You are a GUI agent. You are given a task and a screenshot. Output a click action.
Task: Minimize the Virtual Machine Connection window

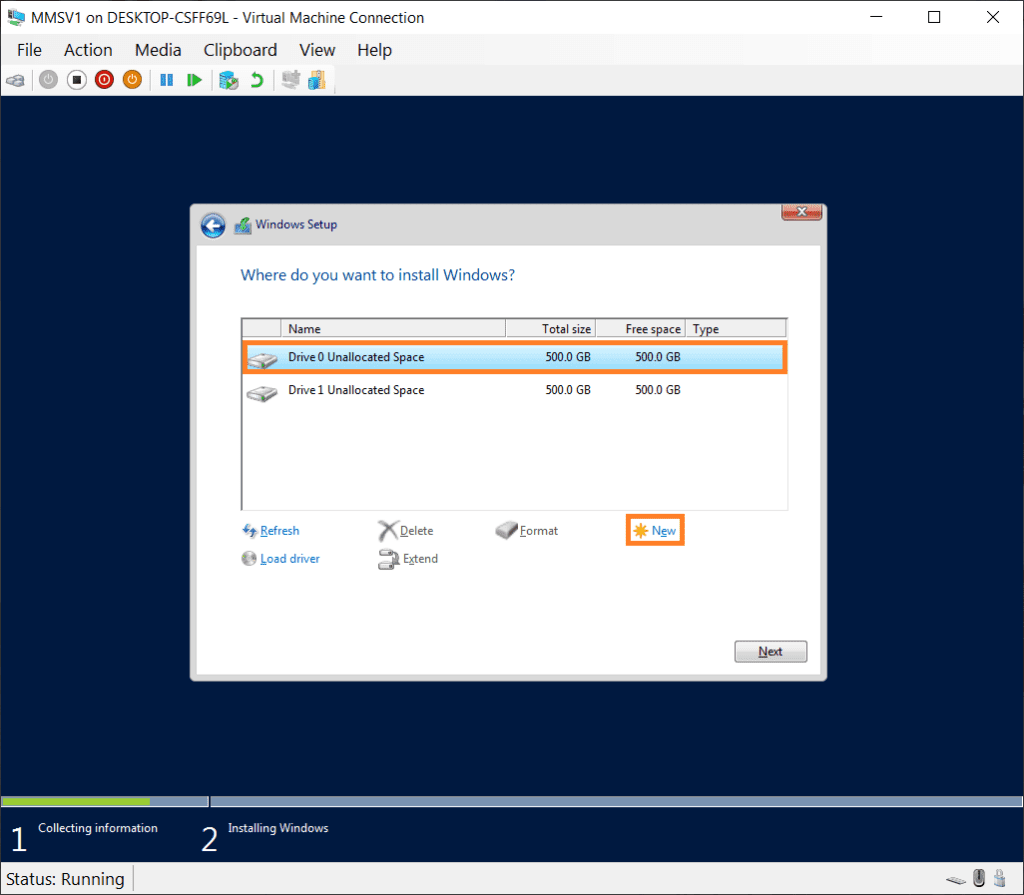coord(876,18)
